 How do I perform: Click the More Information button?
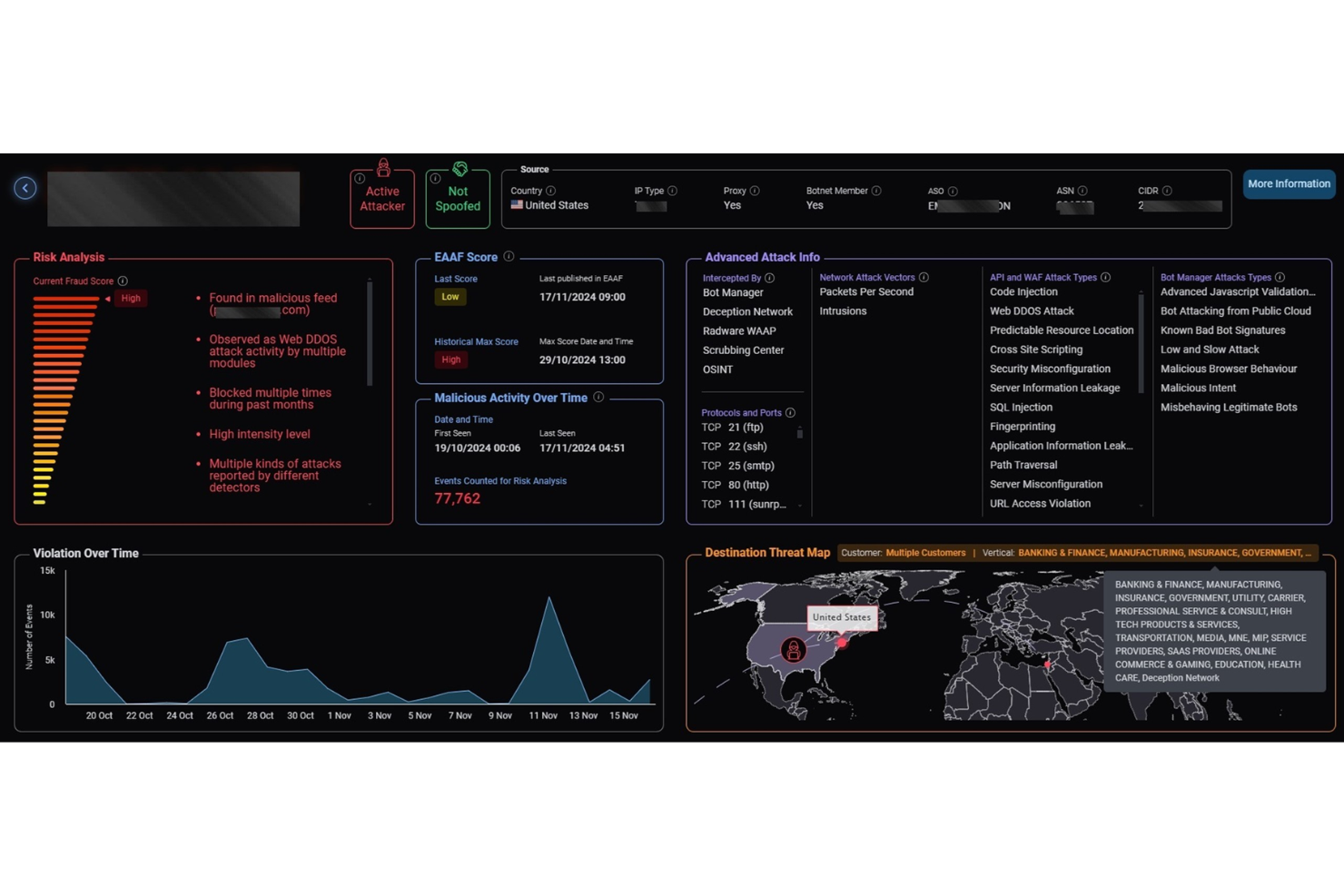[x=1289, y=183]
